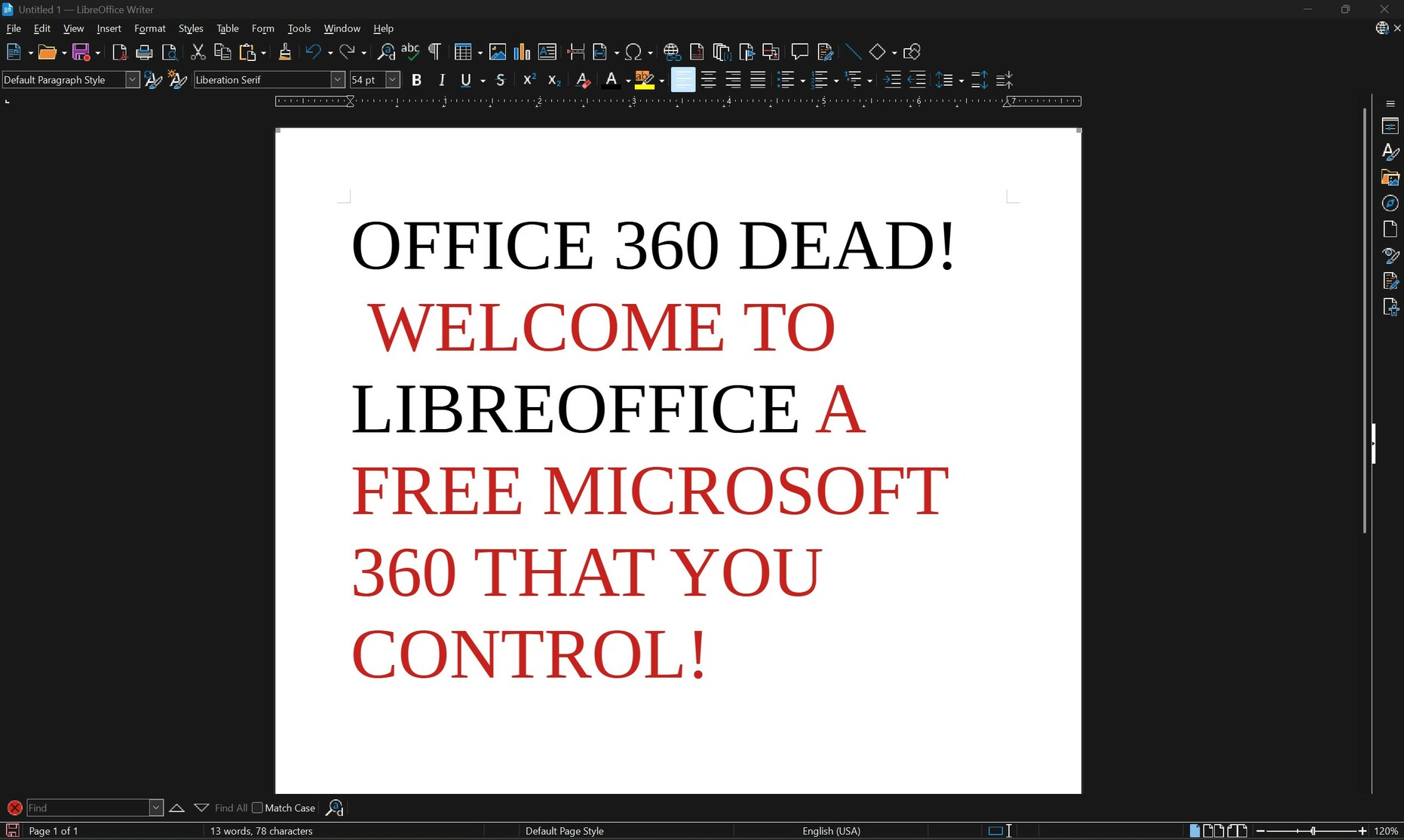Viewport: 1404px width, 840px height.
Task: Apply the font color swatch
Action: click(x=611, y=80)
